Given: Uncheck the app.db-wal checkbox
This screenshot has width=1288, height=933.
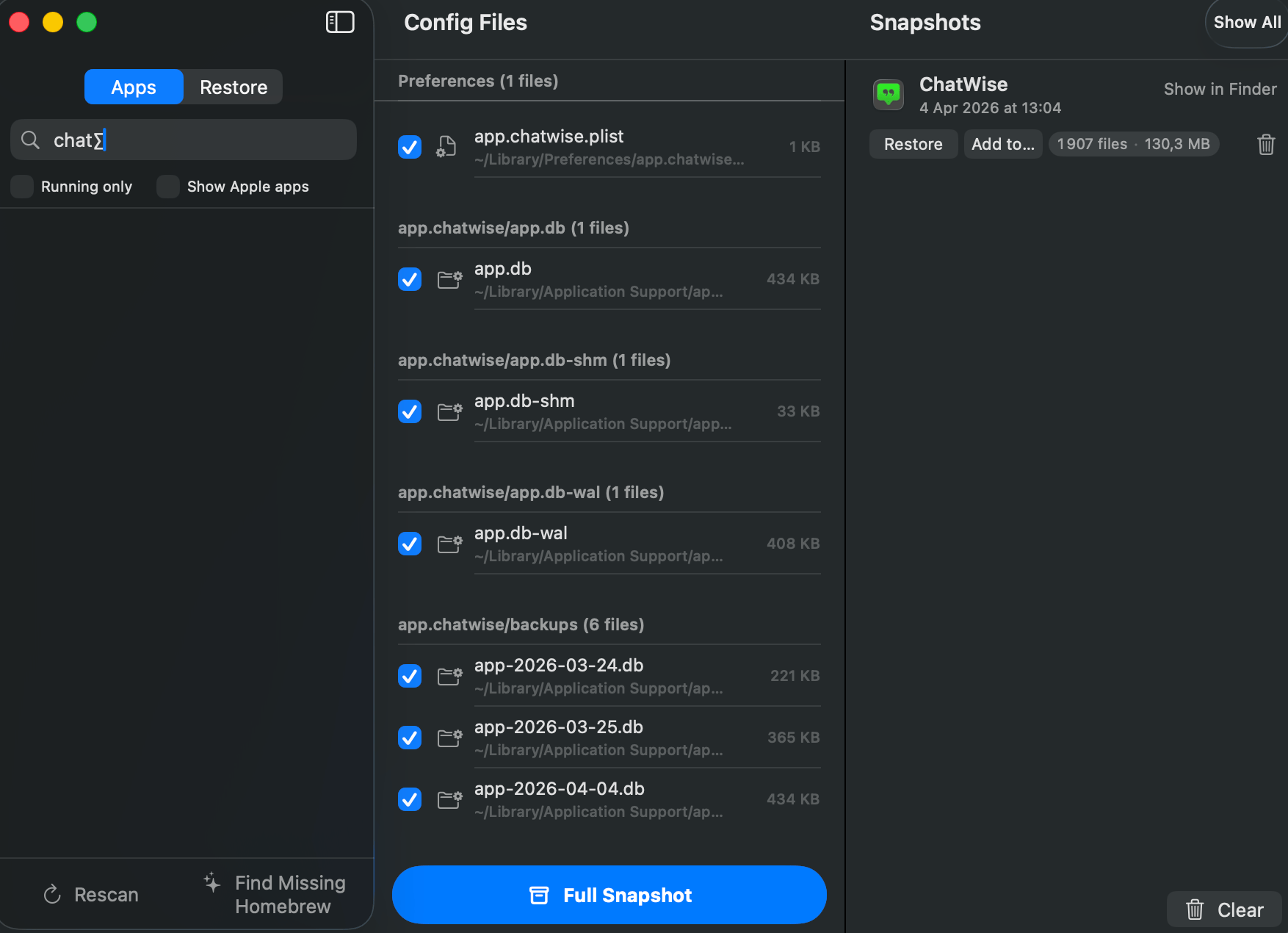Looking at the screenshot, I should [x=410, y=544].
